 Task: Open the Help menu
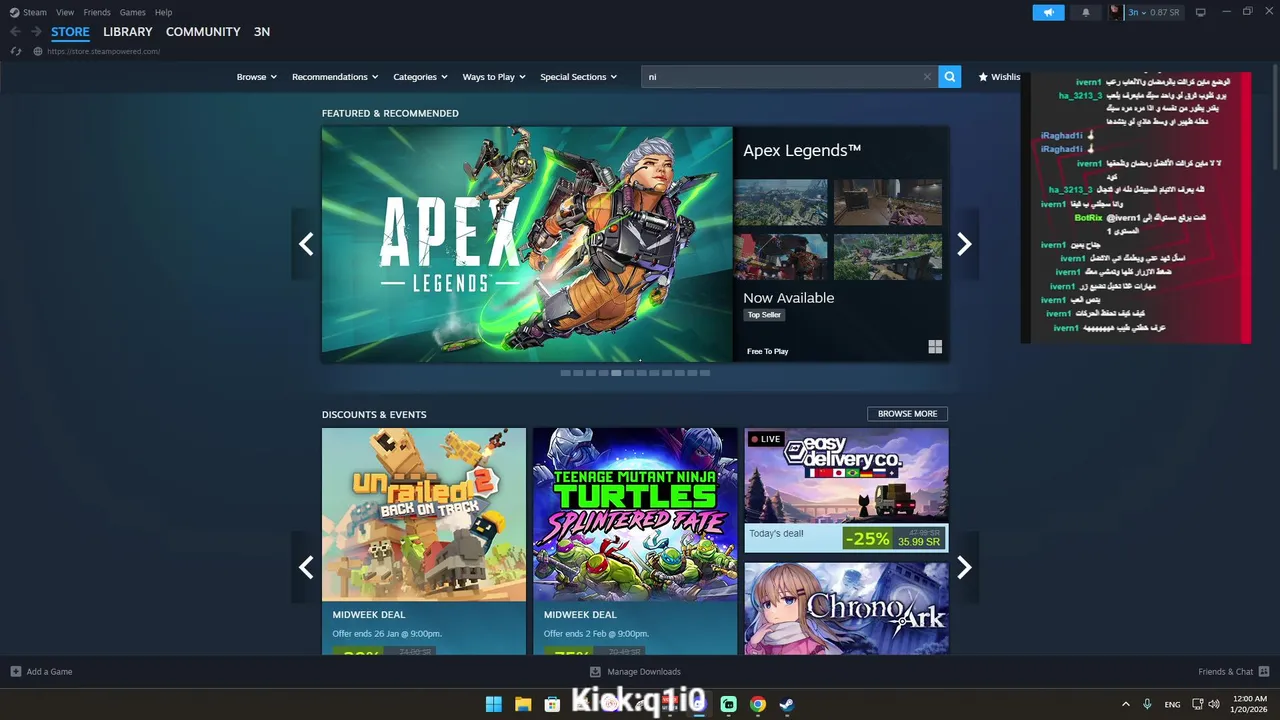(164, 12)
